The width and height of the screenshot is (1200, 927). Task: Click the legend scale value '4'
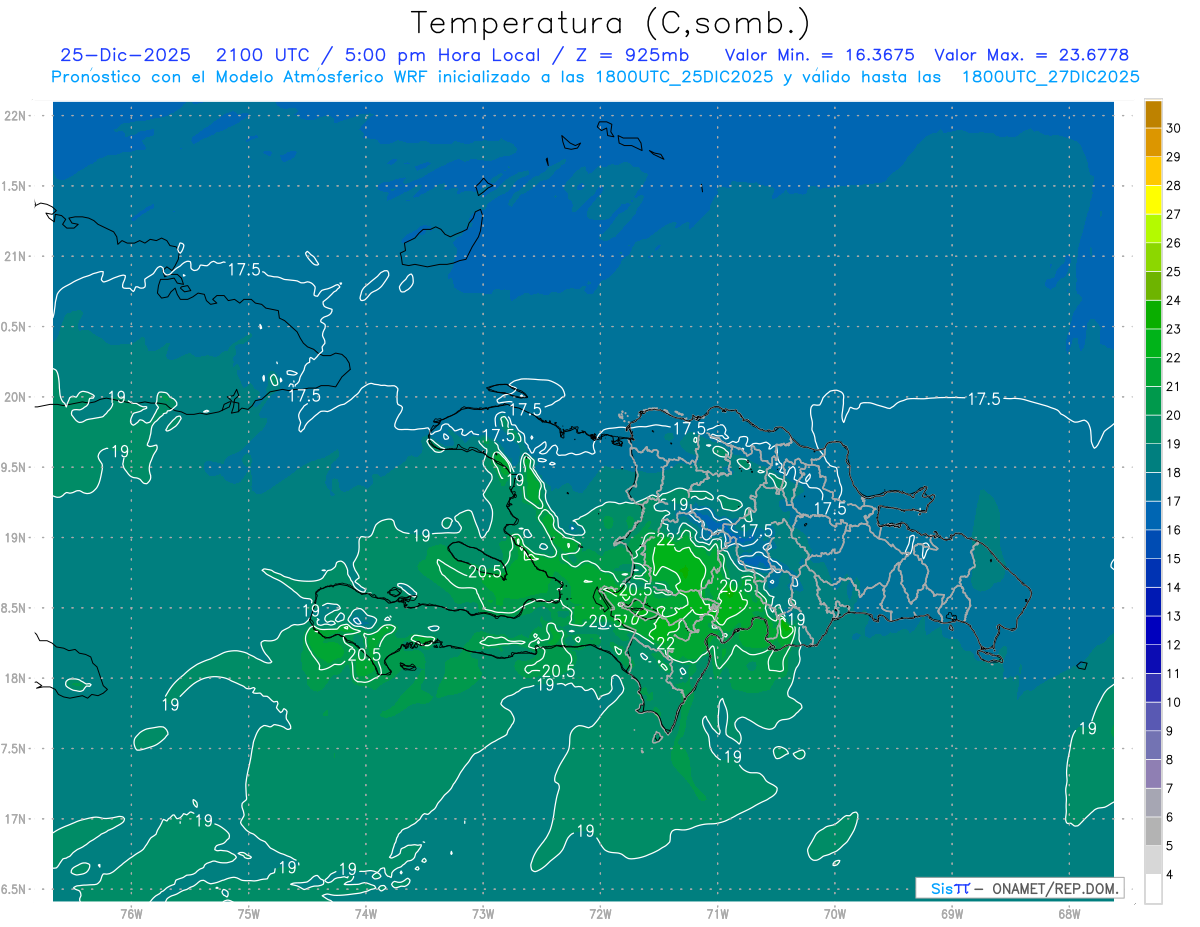pyautogui.click(x=1171, y=874)
